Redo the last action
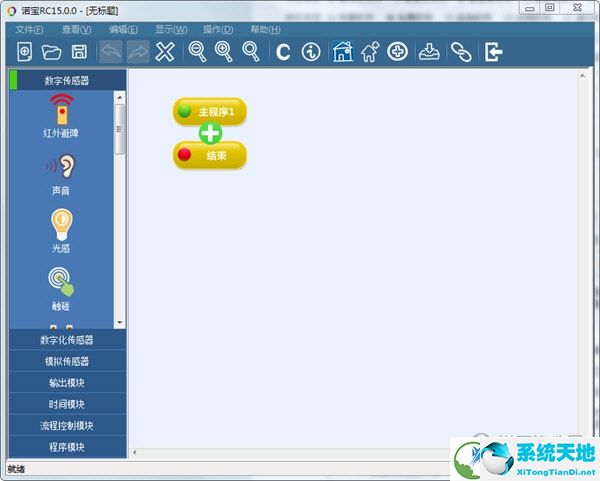The height and width of the screenshot is (481, 600). pos(138,52)
